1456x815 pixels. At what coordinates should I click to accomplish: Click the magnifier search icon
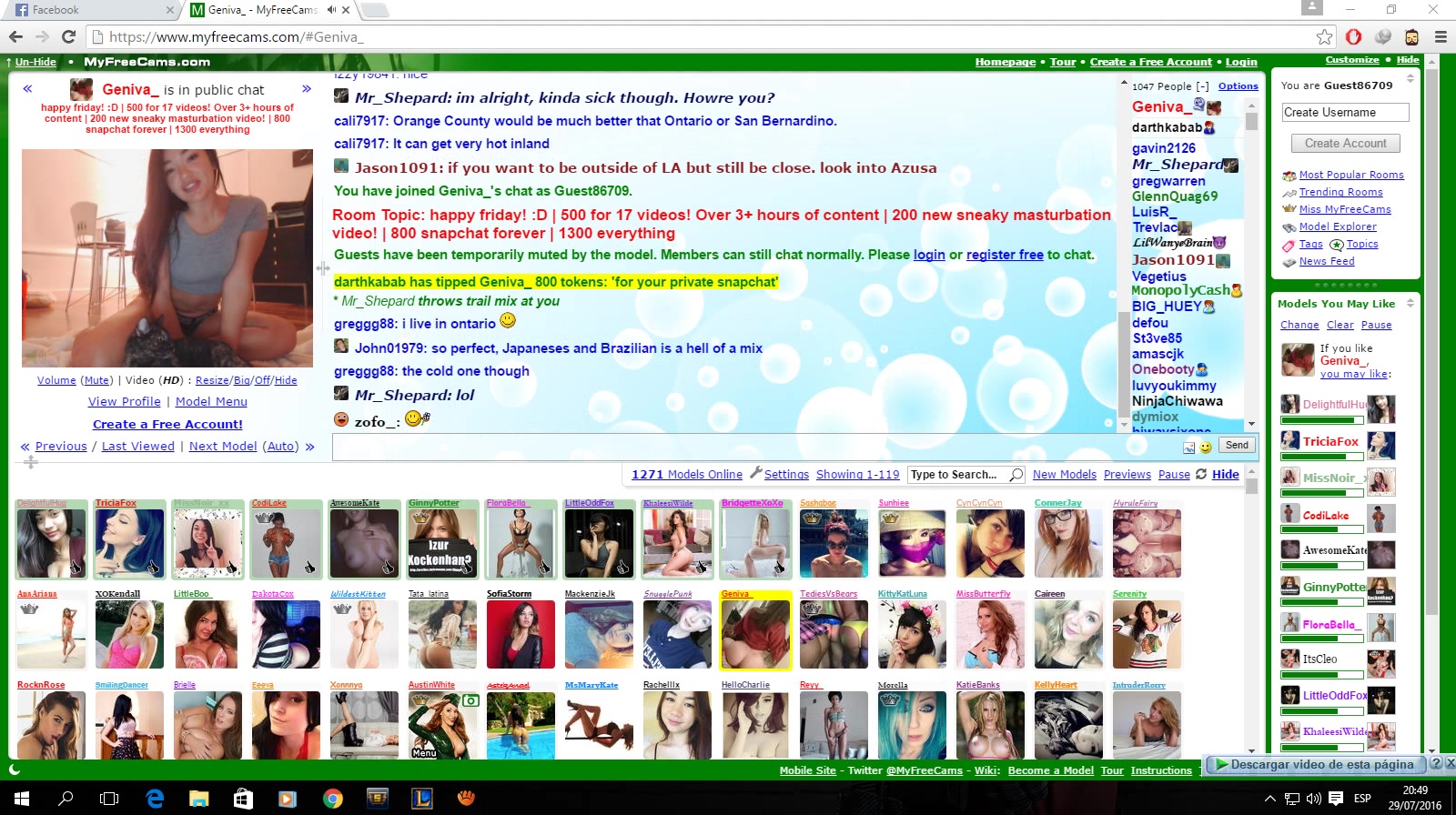[1016, 474]
